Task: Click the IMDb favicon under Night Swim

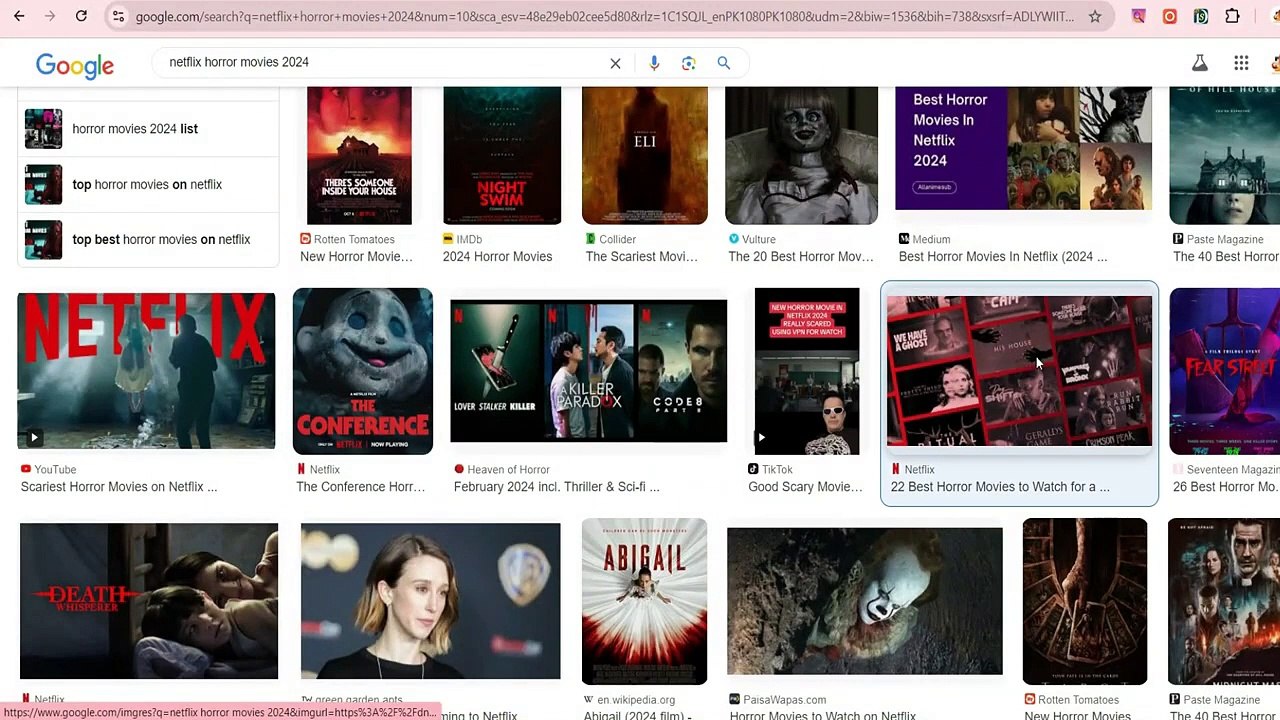Action: point(449,239)
